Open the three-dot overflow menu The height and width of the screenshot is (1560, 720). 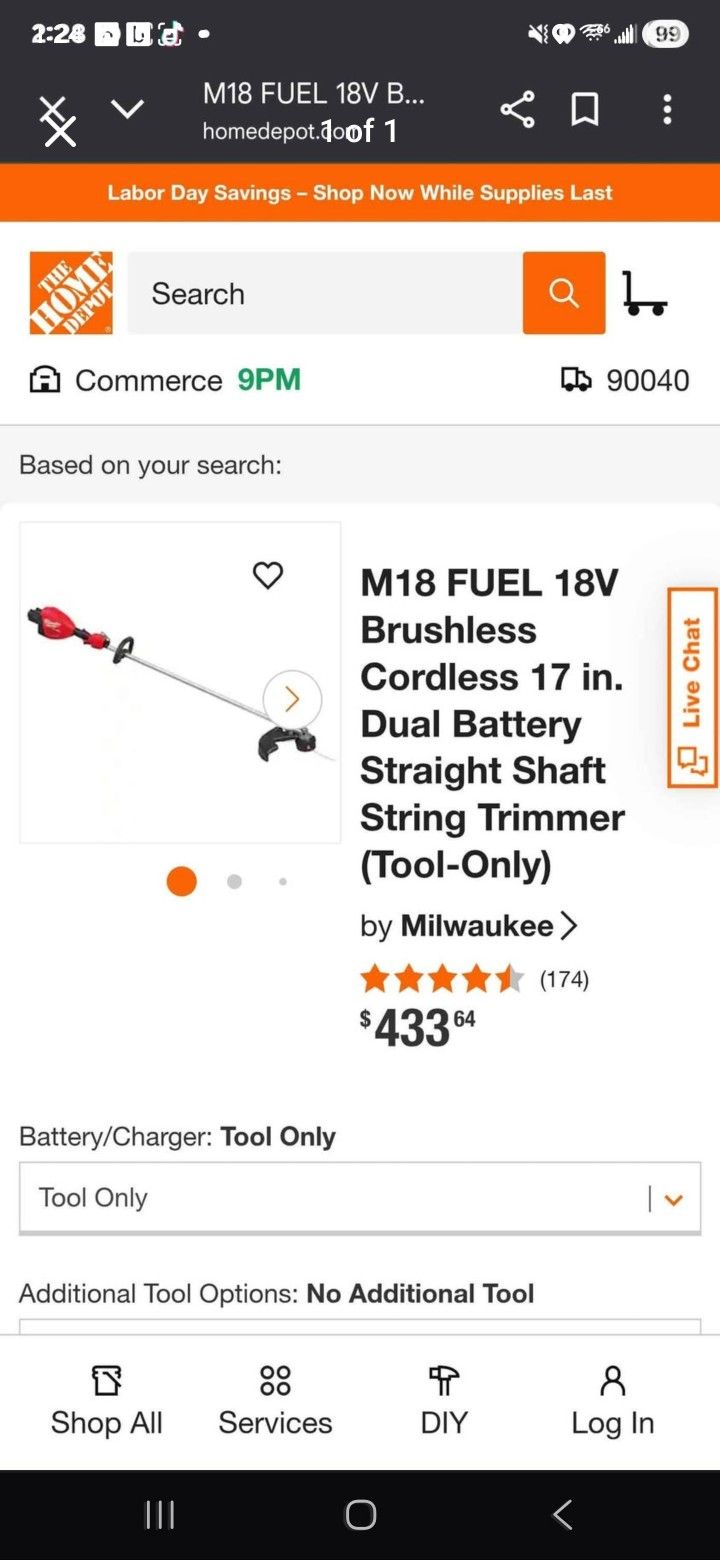(666, 110)
